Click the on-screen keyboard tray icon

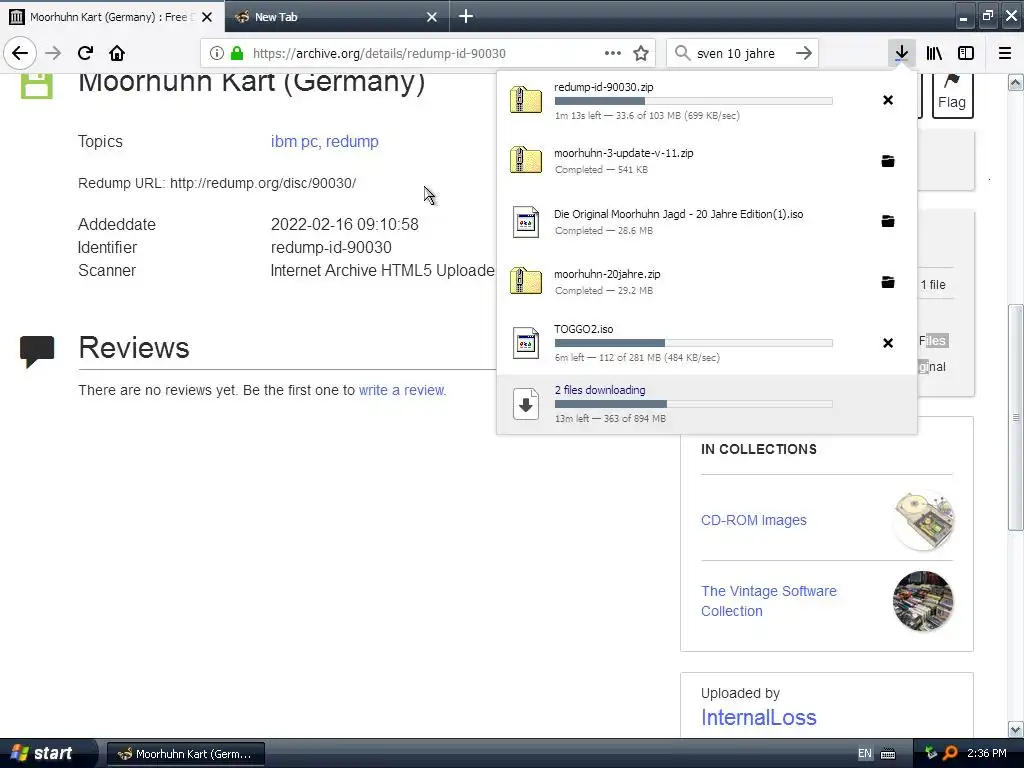(x=888, y=754)
